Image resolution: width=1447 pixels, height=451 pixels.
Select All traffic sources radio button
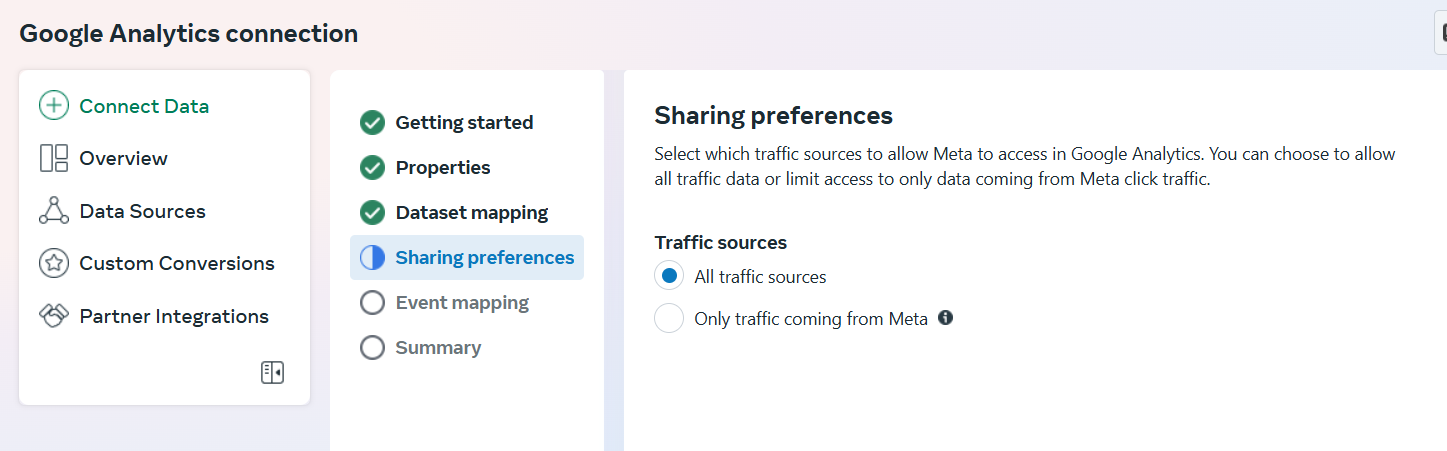coord(669,276)
